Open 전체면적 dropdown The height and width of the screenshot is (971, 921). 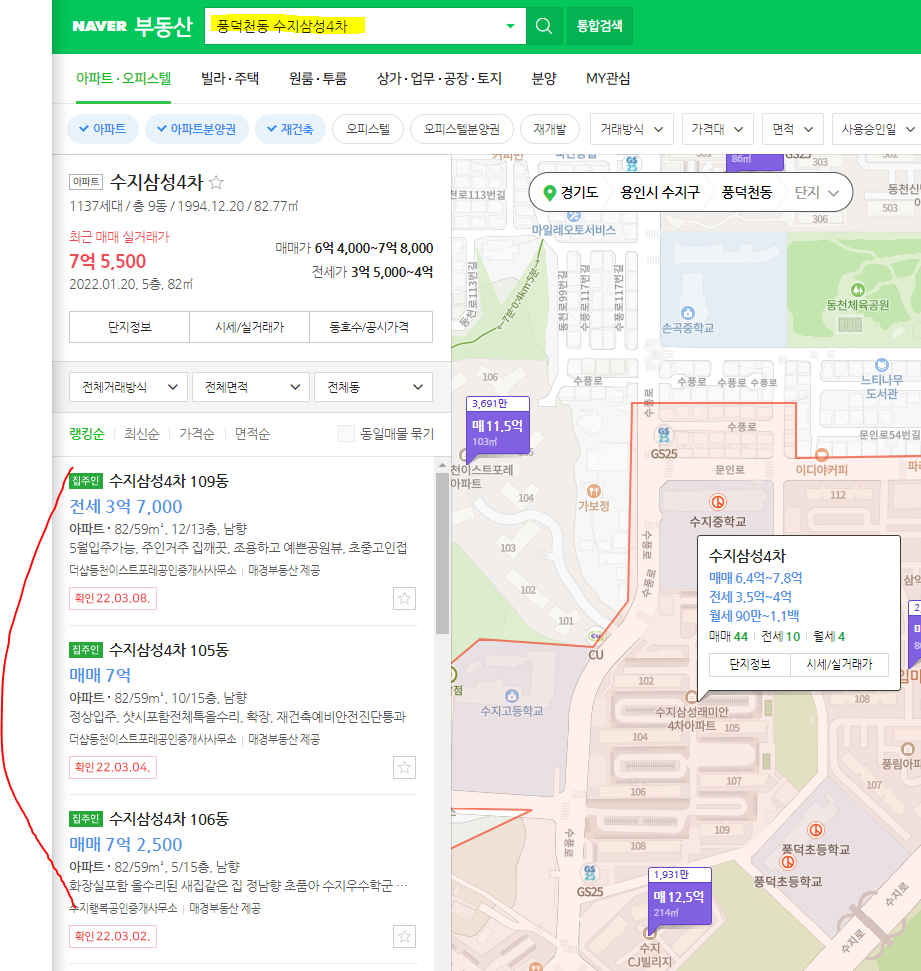point(251,387)
